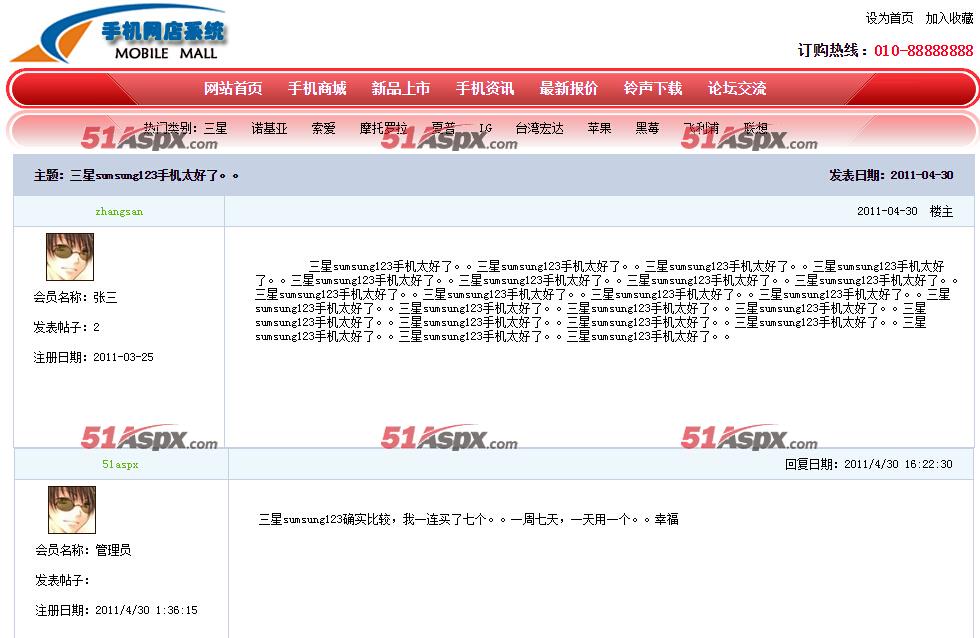
Task: Open 最新报价 navigation item
Action: point(569,88)
